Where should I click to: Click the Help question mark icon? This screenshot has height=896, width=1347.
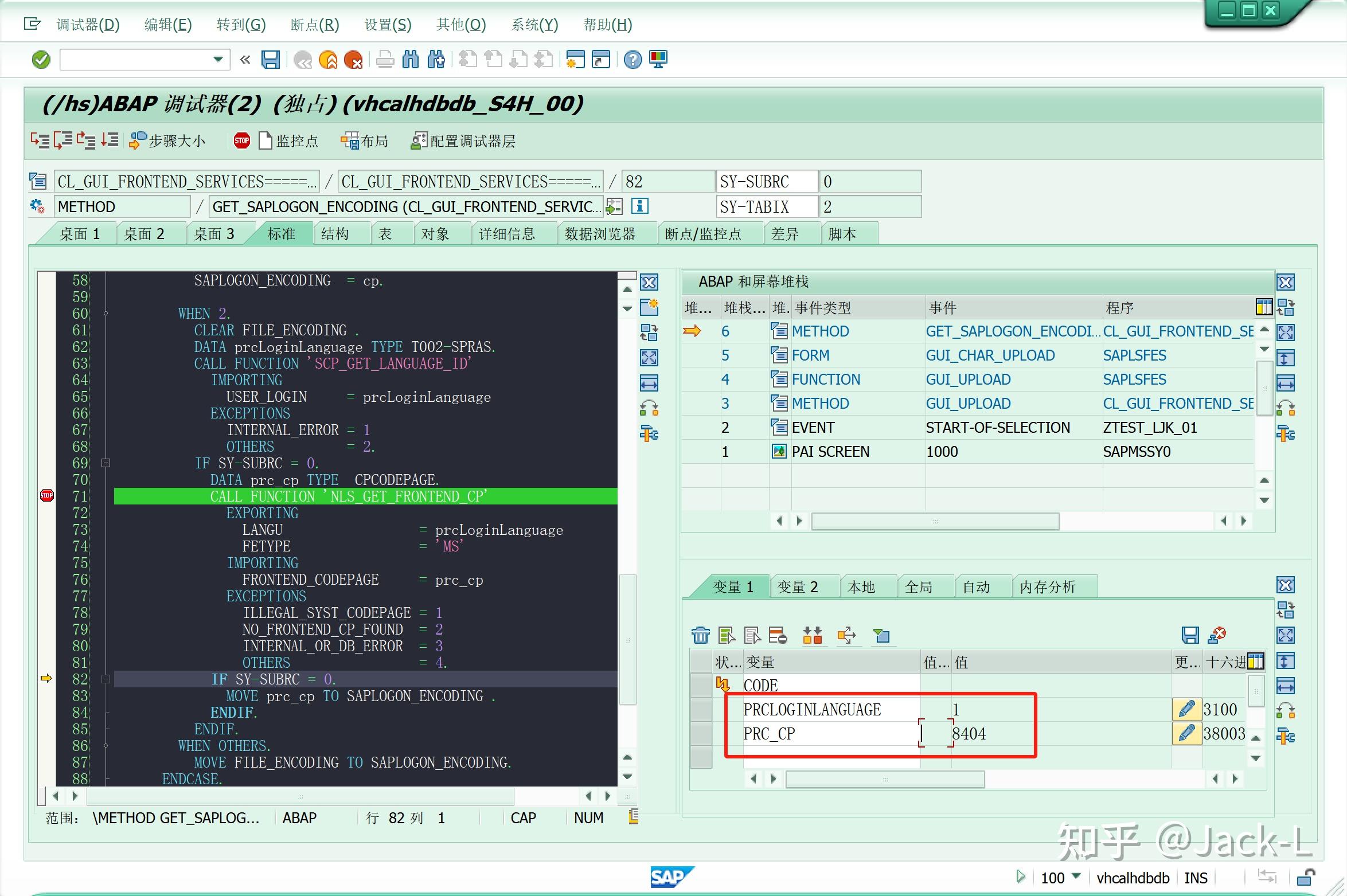click(x=632, y=60)
